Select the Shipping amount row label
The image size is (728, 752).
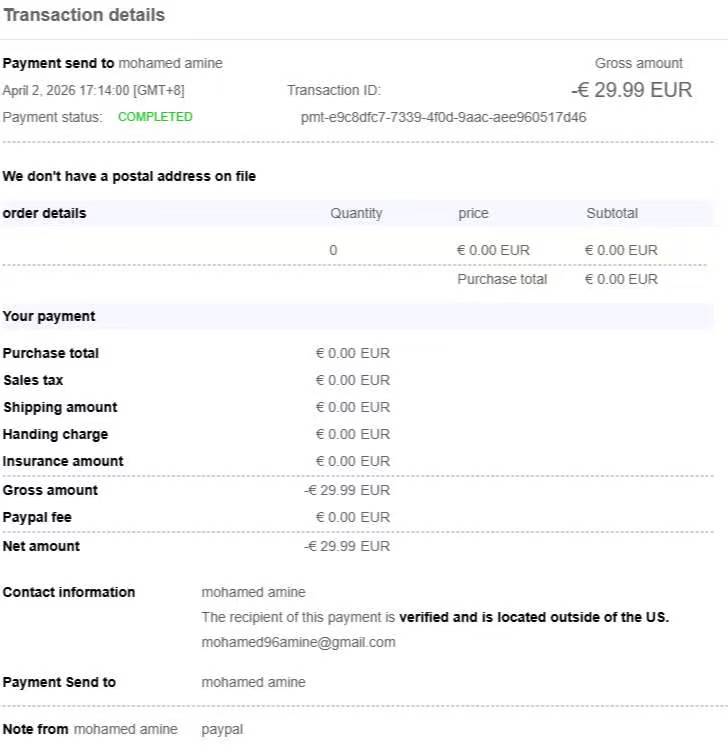(60, 407)
